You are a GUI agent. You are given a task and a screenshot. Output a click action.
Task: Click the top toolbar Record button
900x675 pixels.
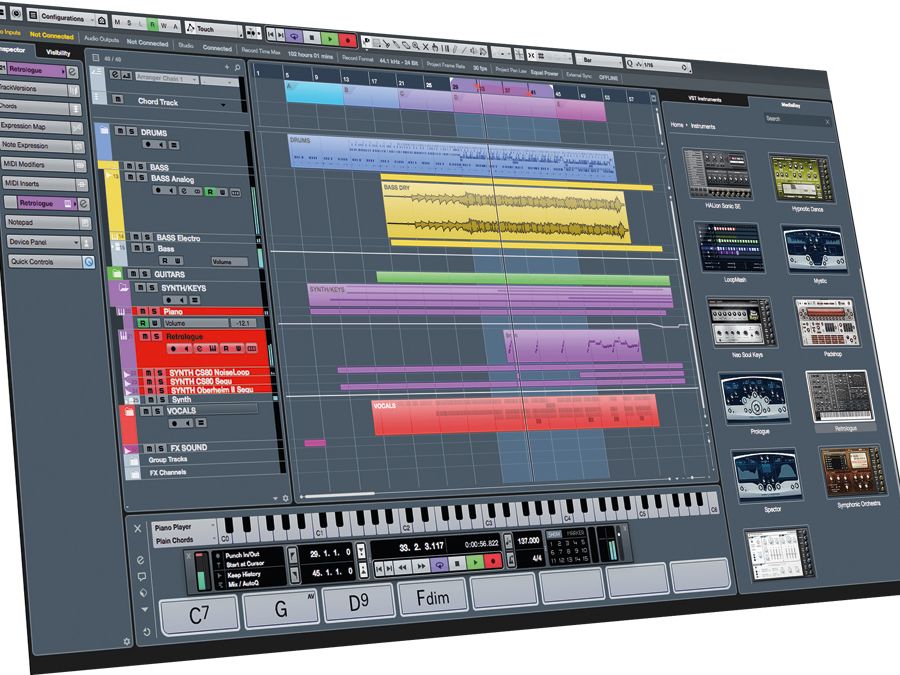tap(348, 40)
